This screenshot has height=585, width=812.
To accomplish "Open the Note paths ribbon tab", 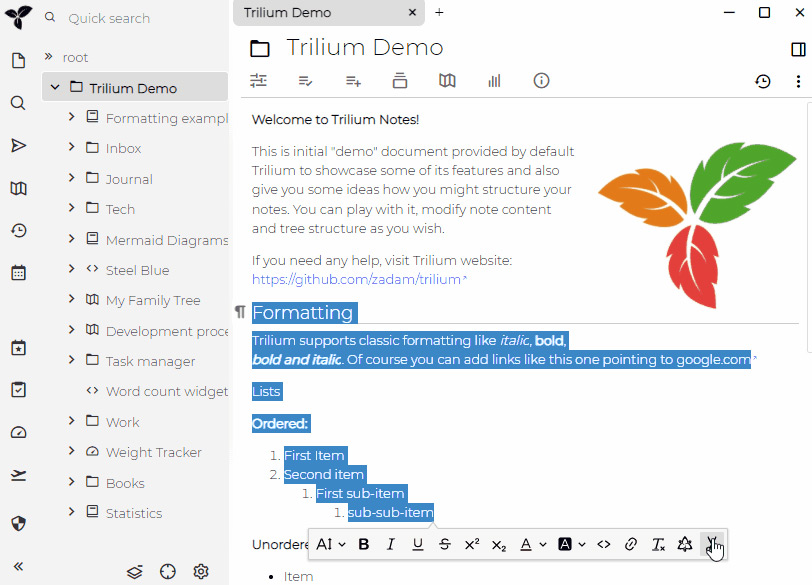I will coord(400,81).
